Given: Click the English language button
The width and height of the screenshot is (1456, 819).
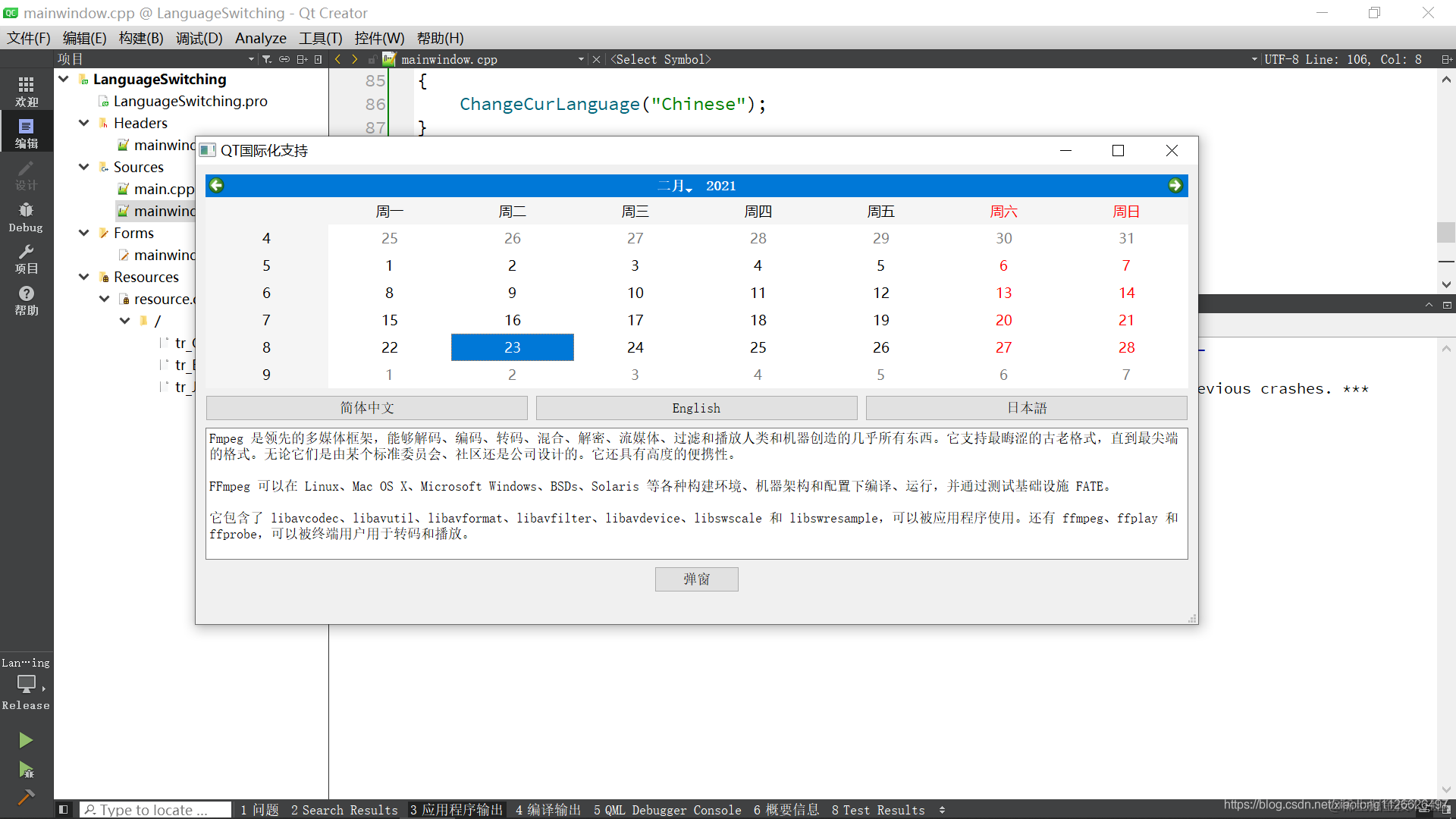Looking at the screenshot, I should click(696, 408).
